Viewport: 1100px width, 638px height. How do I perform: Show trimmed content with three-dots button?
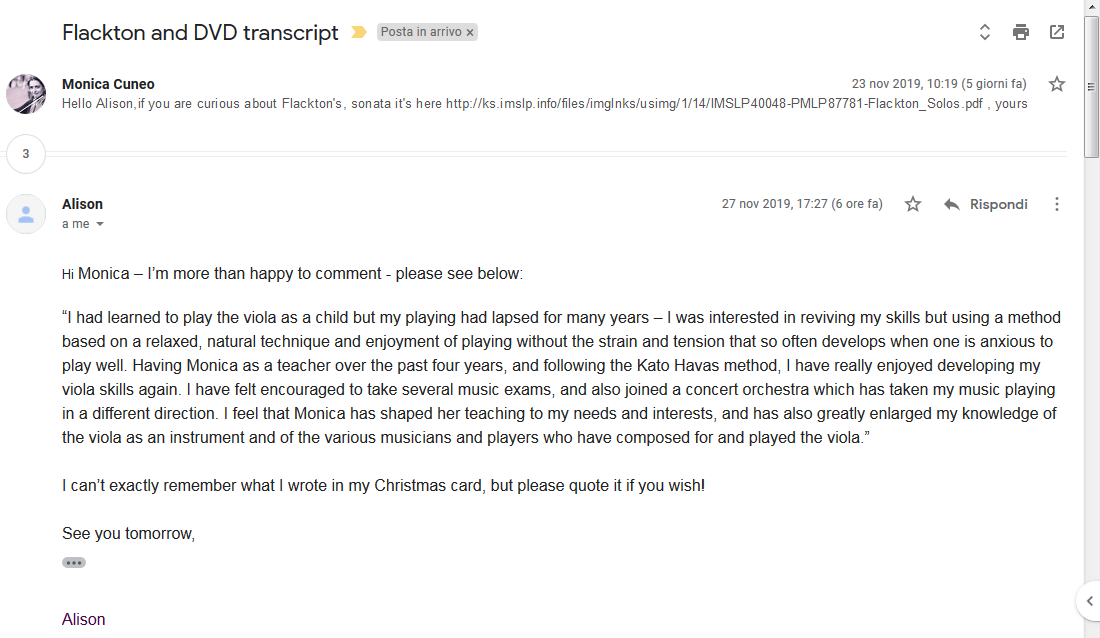click(74, 563)
